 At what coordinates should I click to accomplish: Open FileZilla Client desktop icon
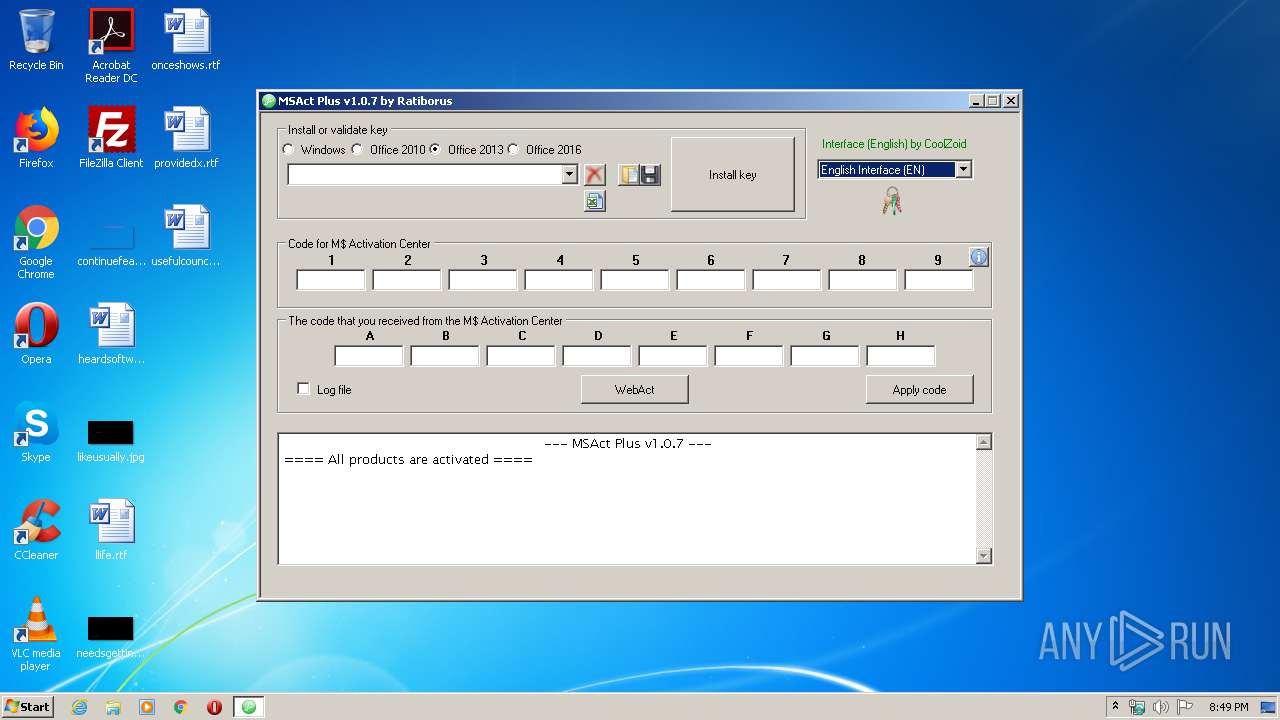tap(111, 138)
